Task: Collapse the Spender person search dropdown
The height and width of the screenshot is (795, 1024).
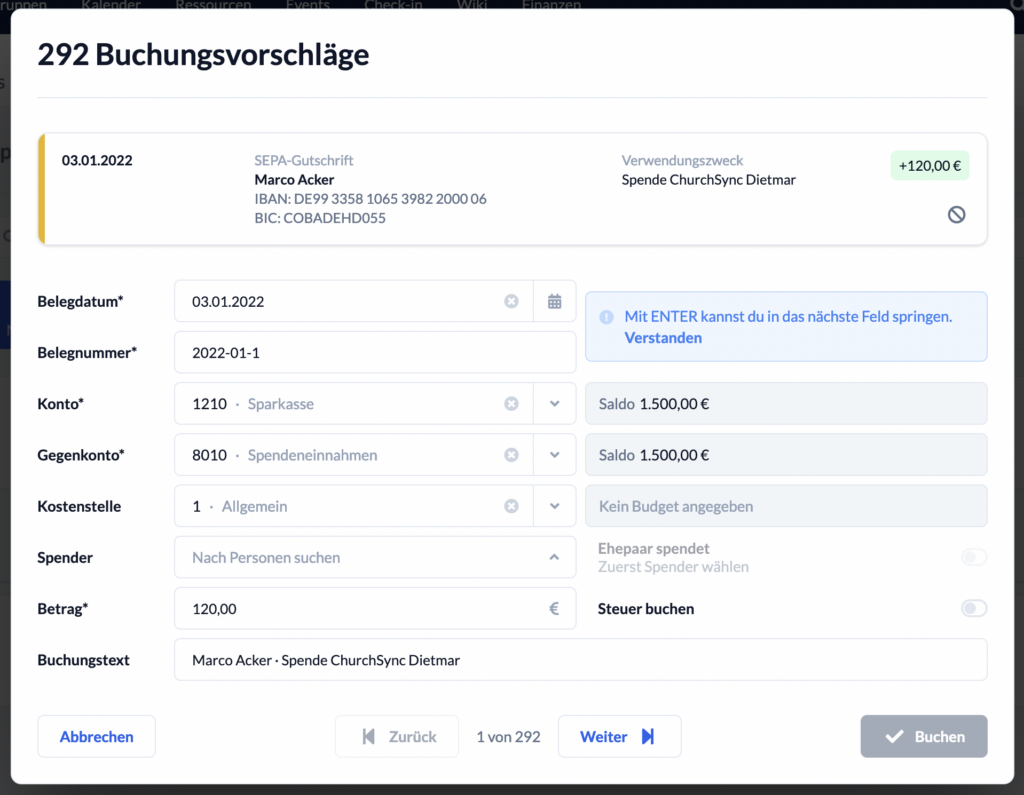Action: (554, 557)
